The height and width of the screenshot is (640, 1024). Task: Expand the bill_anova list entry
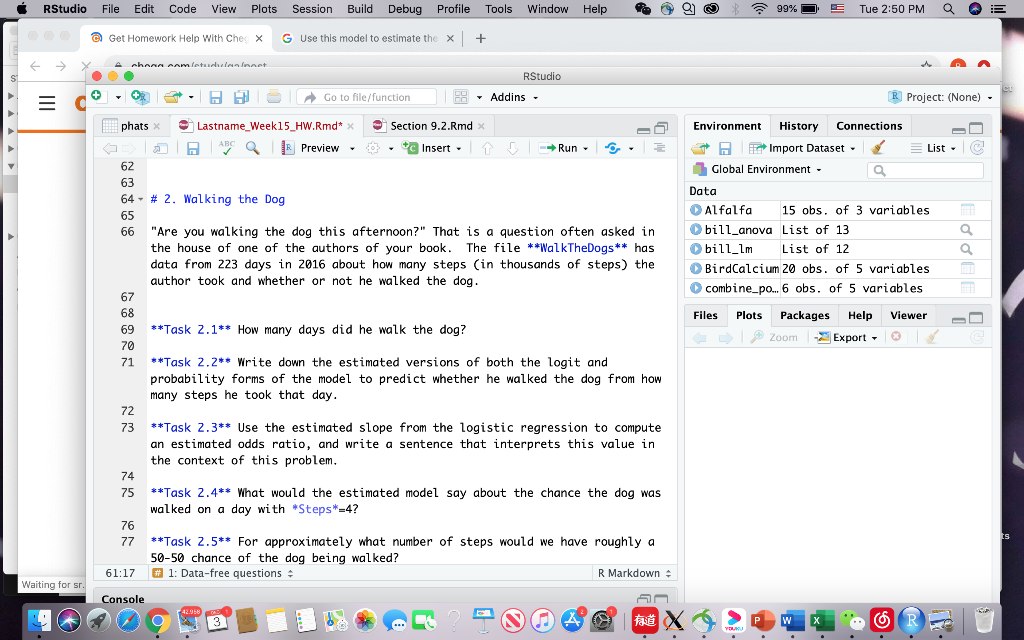click(697, 229)
